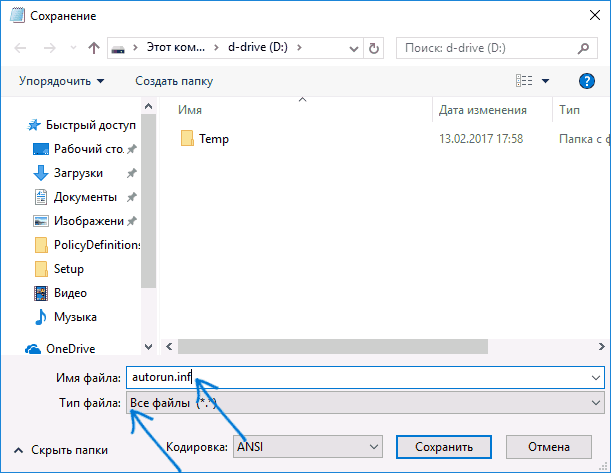Click the search magnifier icon

tap(583, 48)
